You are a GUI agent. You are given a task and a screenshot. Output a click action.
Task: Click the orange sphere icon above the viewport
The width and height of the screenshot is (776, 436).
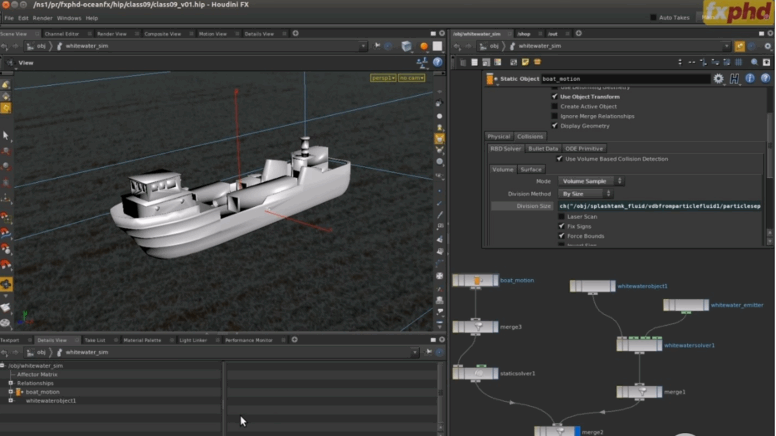pyautogui.click(x=424, y=46)
